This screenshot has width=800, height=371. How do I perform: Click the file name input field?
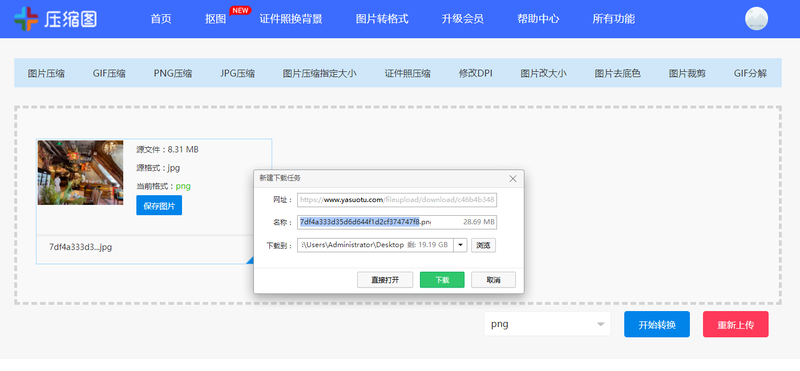point(397,222)
